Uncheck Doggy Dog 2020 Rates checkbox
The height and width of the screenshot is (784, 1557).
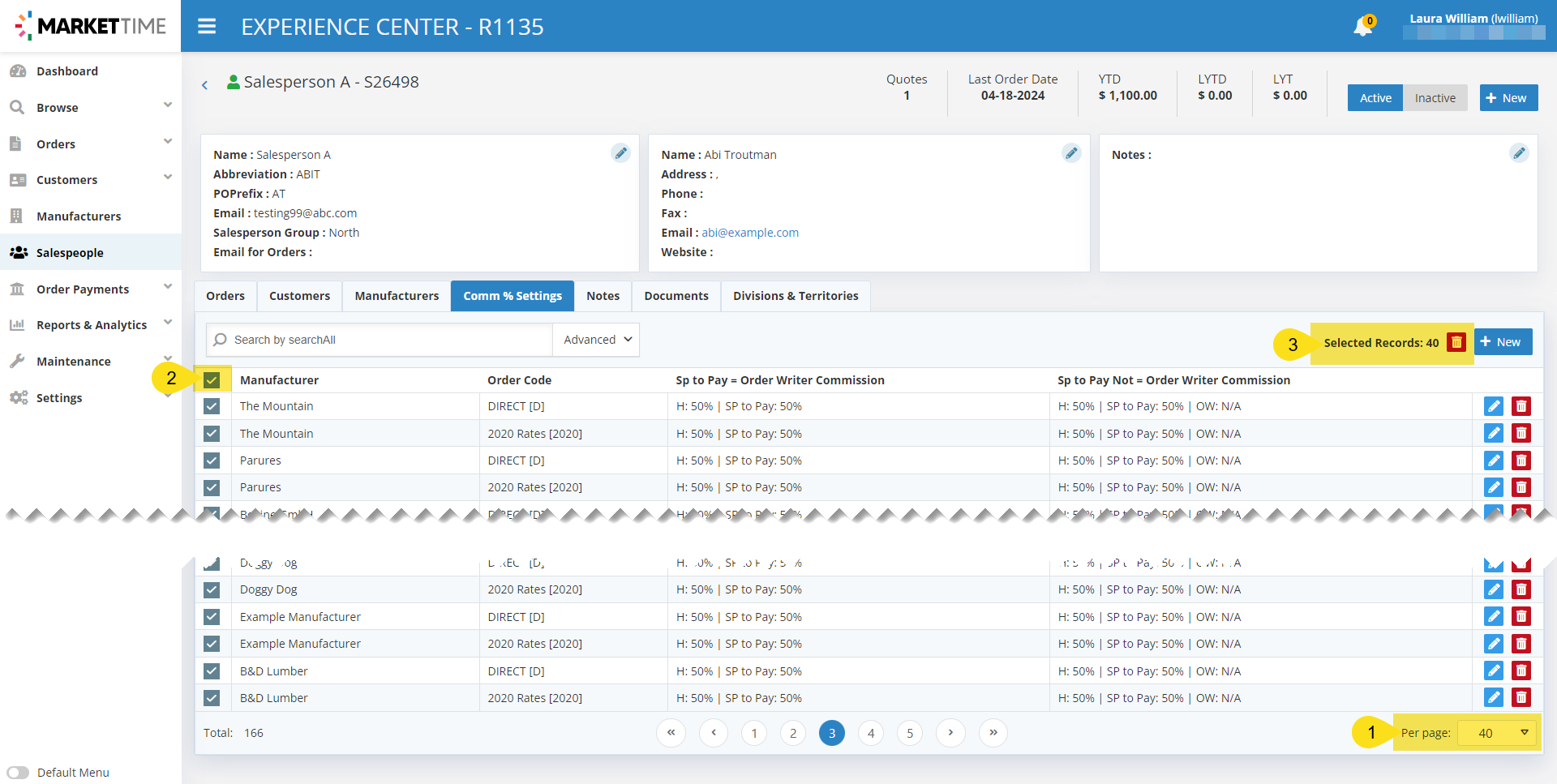tap(212, 589)
